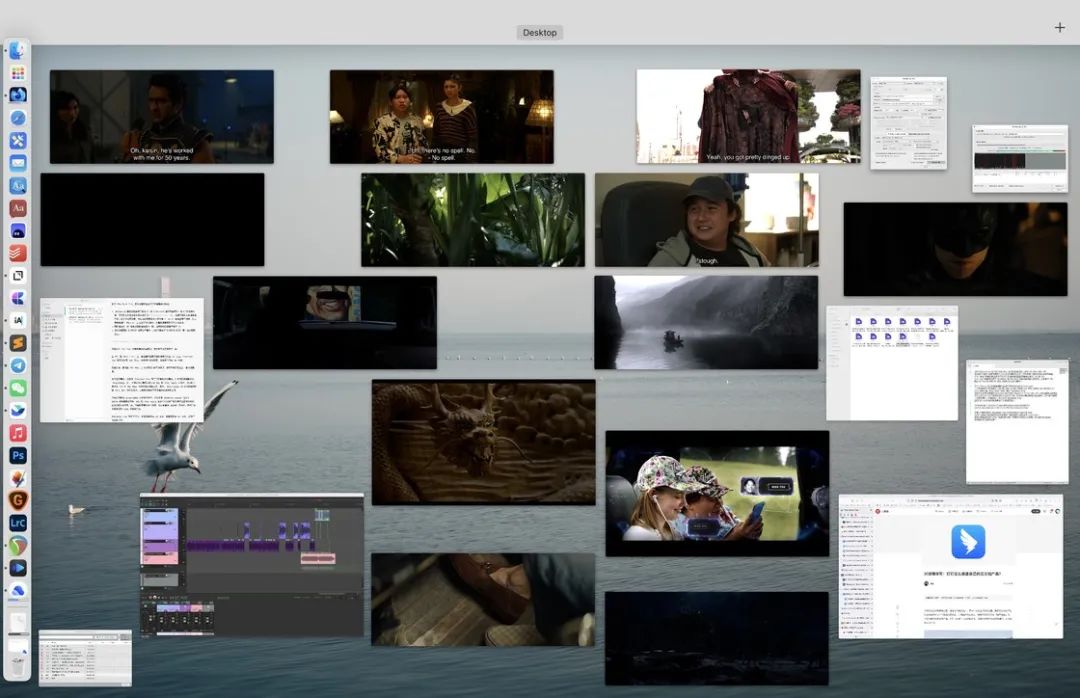This screenshot has height=698, width=1080.
Task: Launch Safari from the Dock
Action: point(18,118)
